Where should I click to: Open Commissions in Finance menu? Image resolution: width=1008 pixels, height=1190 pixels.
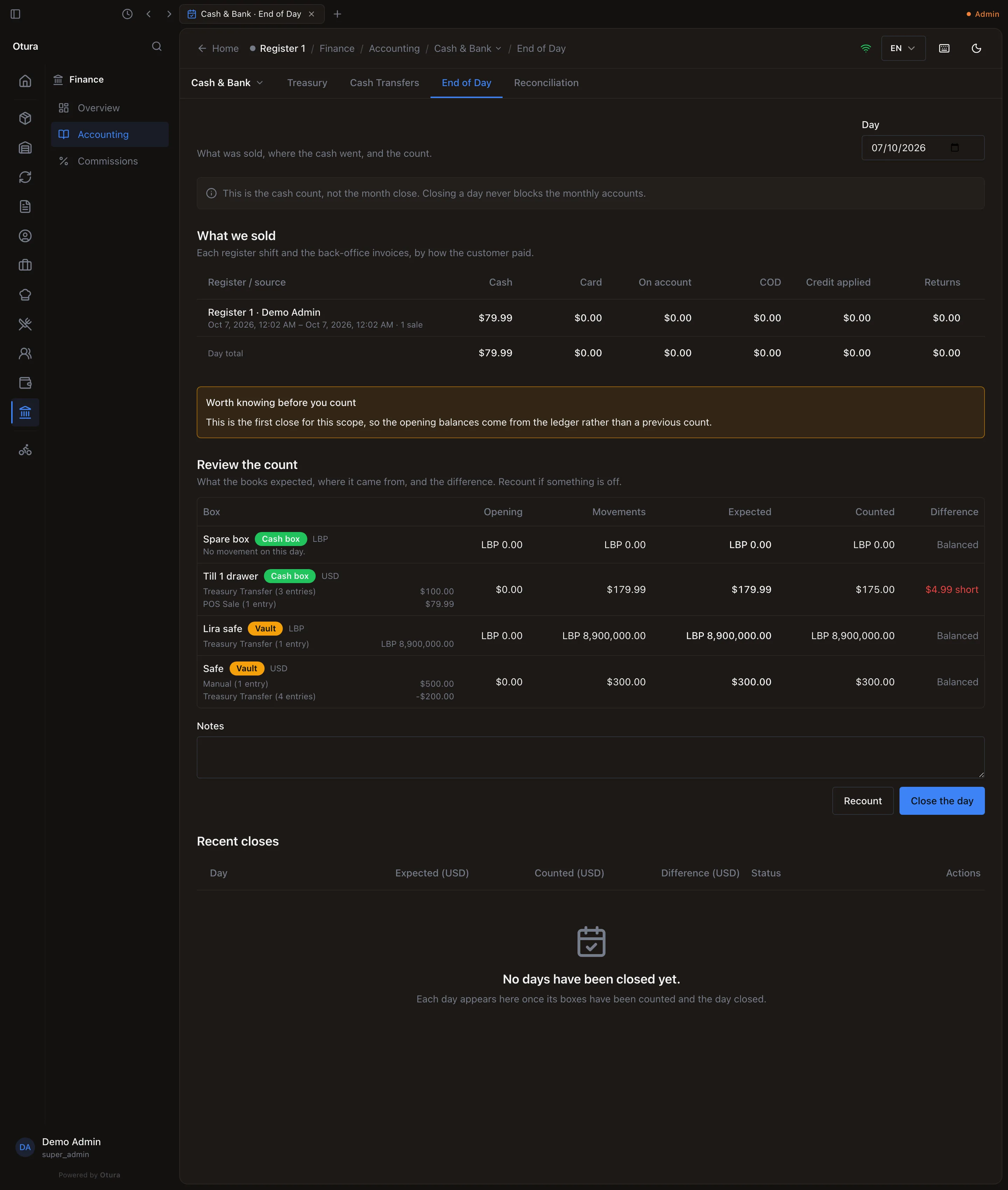tap(110, 161)
